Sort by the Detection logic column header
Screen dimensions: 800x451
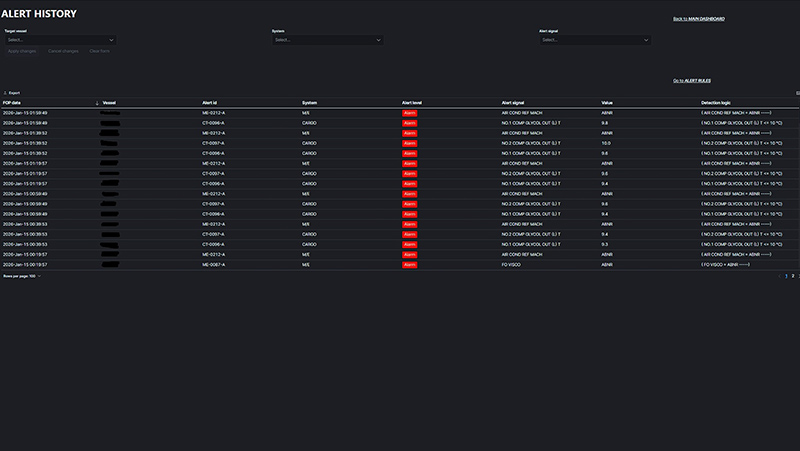point(717,103)
